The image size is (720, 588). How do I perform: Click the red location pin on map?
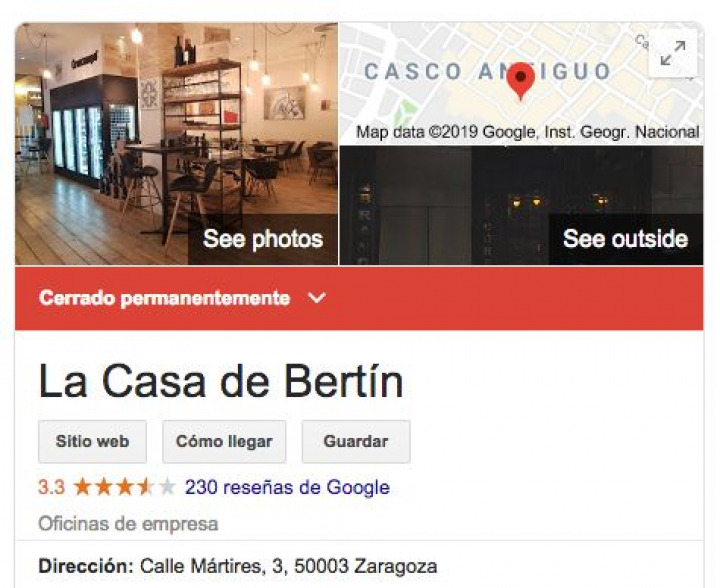[521, 81]
